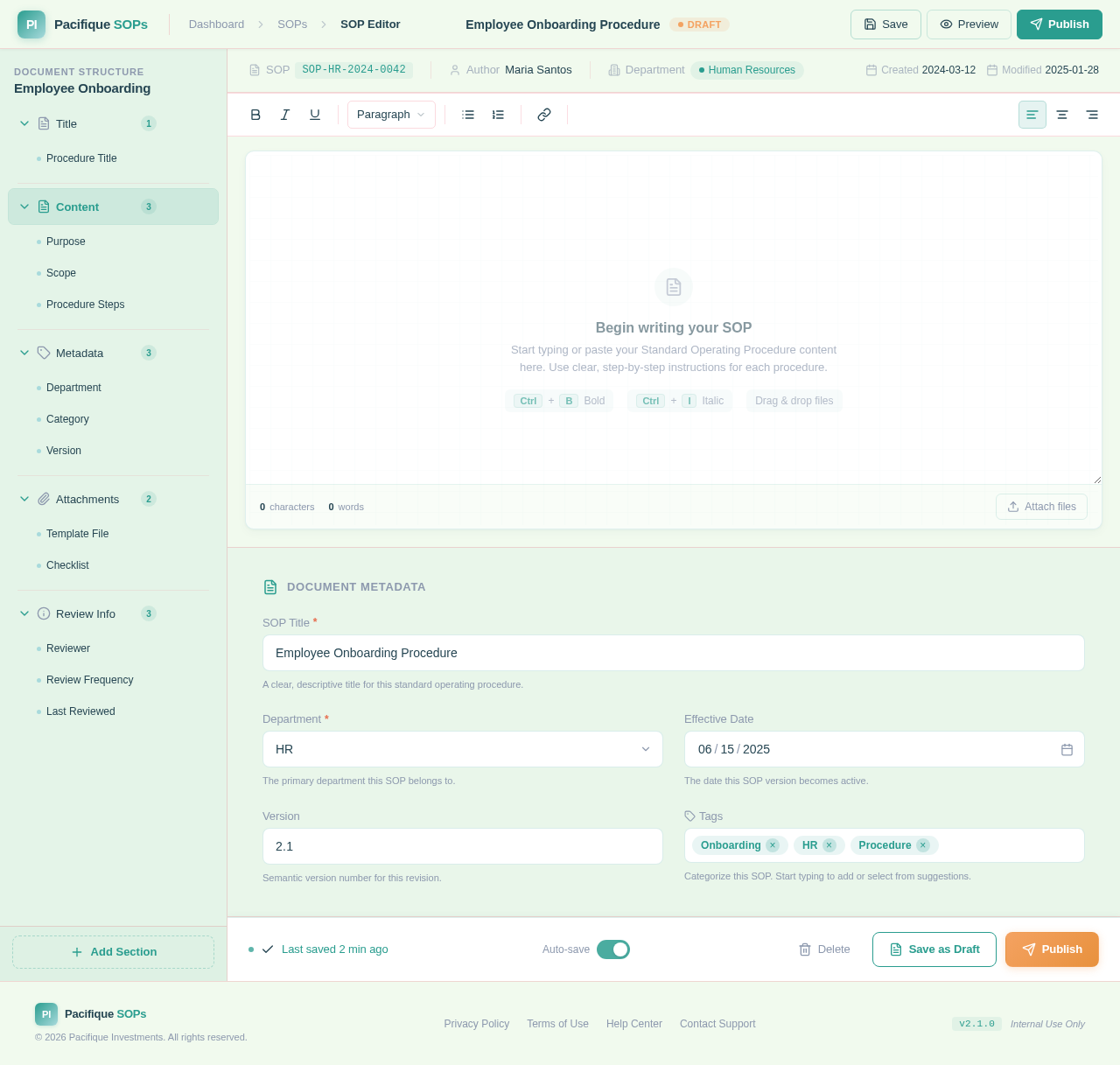Insert a numbered list
The height and width of the screenshot is (1065, 1120).
point(498,115)
